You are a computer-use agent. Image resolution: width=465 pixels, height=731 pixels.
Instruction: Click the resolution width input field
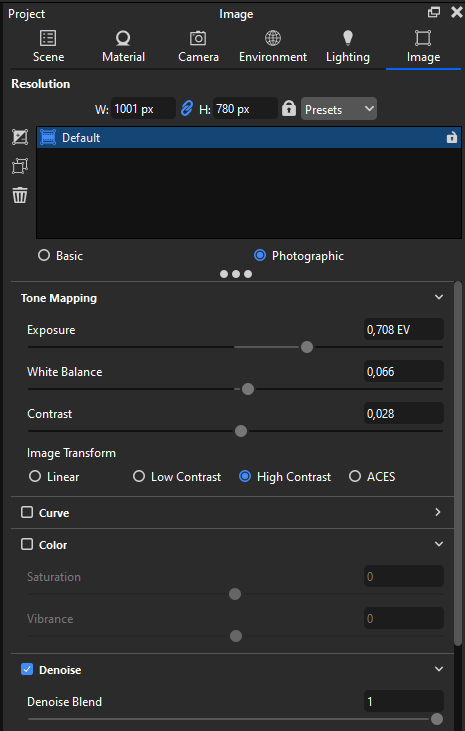click(x=143, y=109)
